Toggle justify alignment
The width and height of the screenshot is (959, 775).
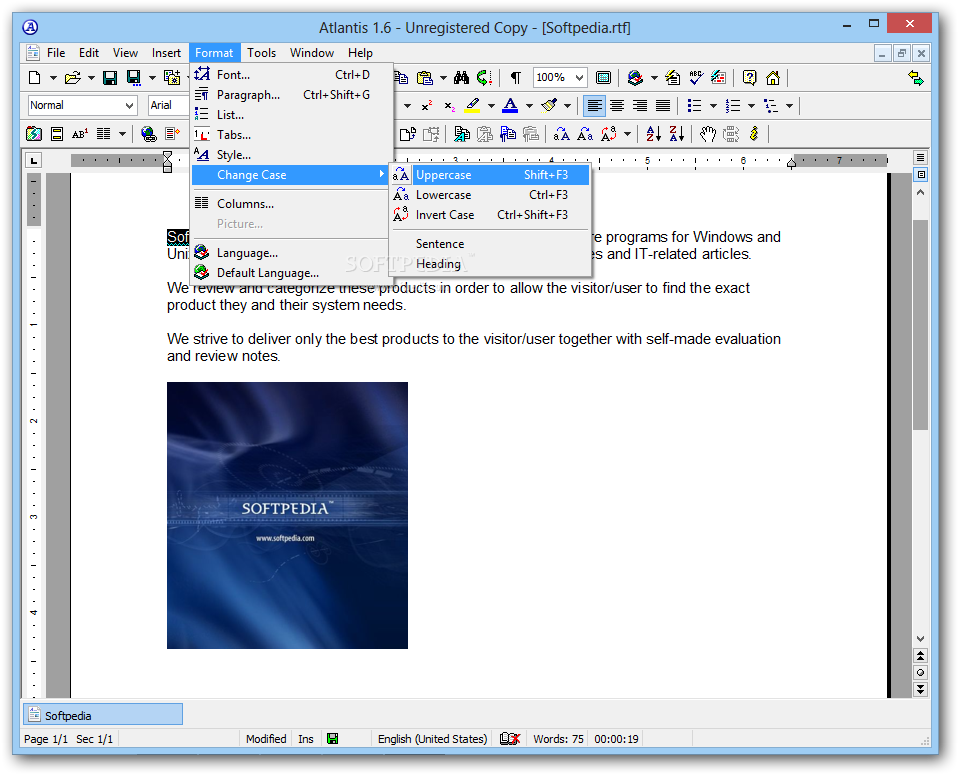[663, 106]
